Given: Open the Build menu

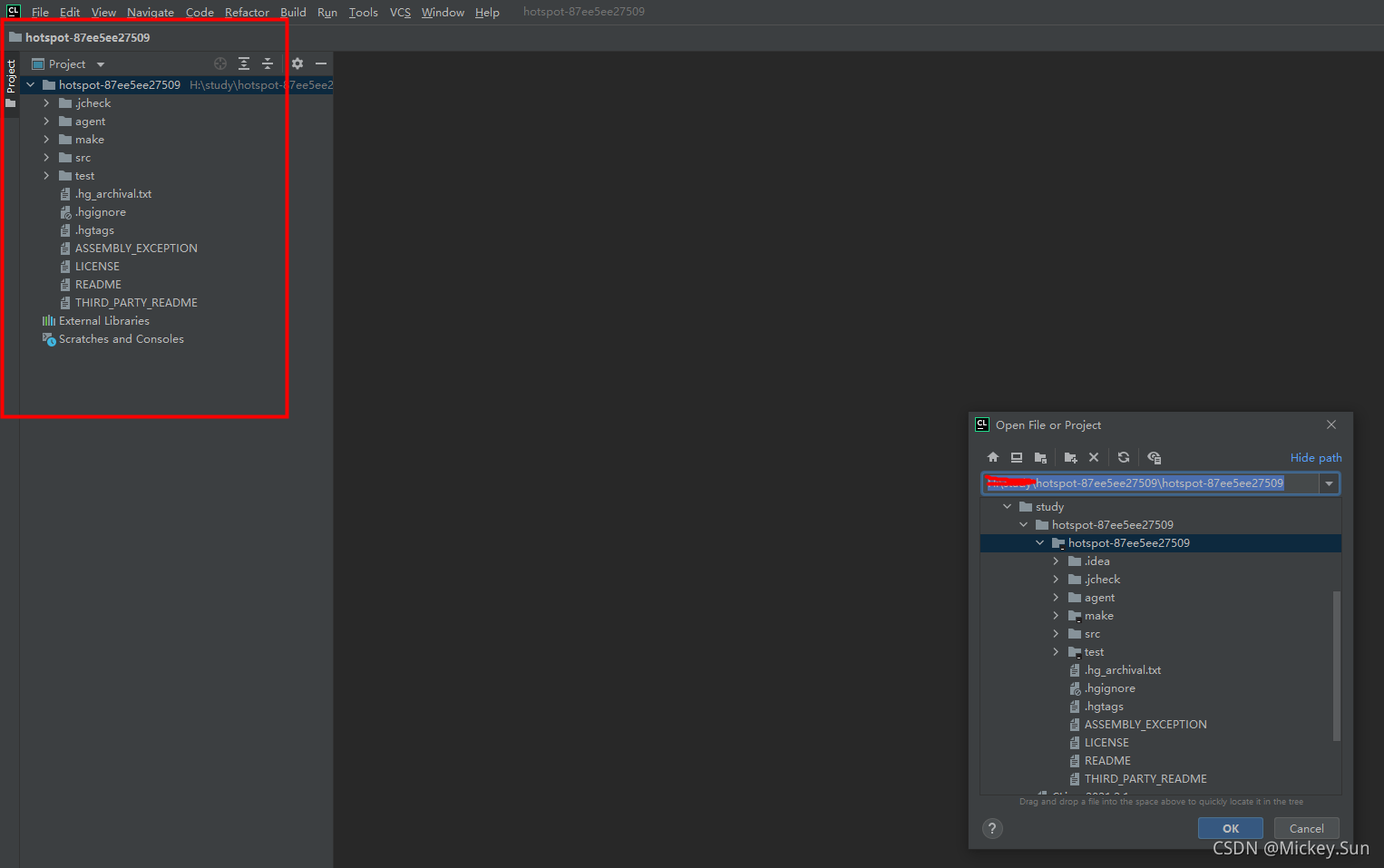Looking at the screenshot, I should 293,13.
